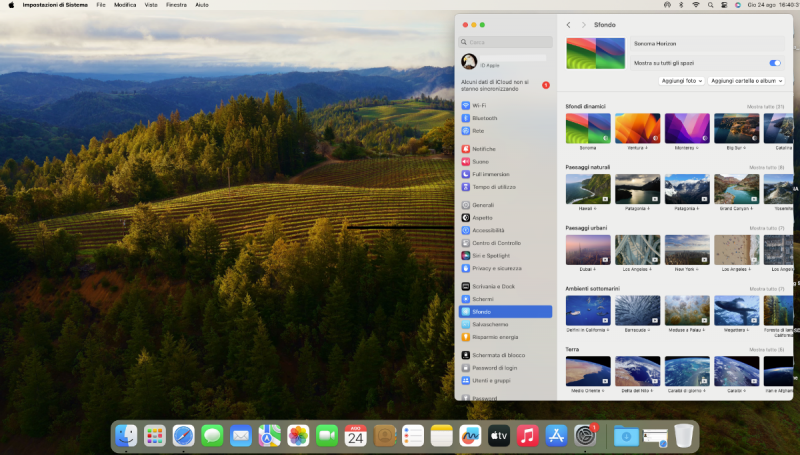Toggle the 'Mostra su tutti gli spazi' switch
The width and height of the screenshot is (800, 455).
pyautogui.click(x=775, y=63)
